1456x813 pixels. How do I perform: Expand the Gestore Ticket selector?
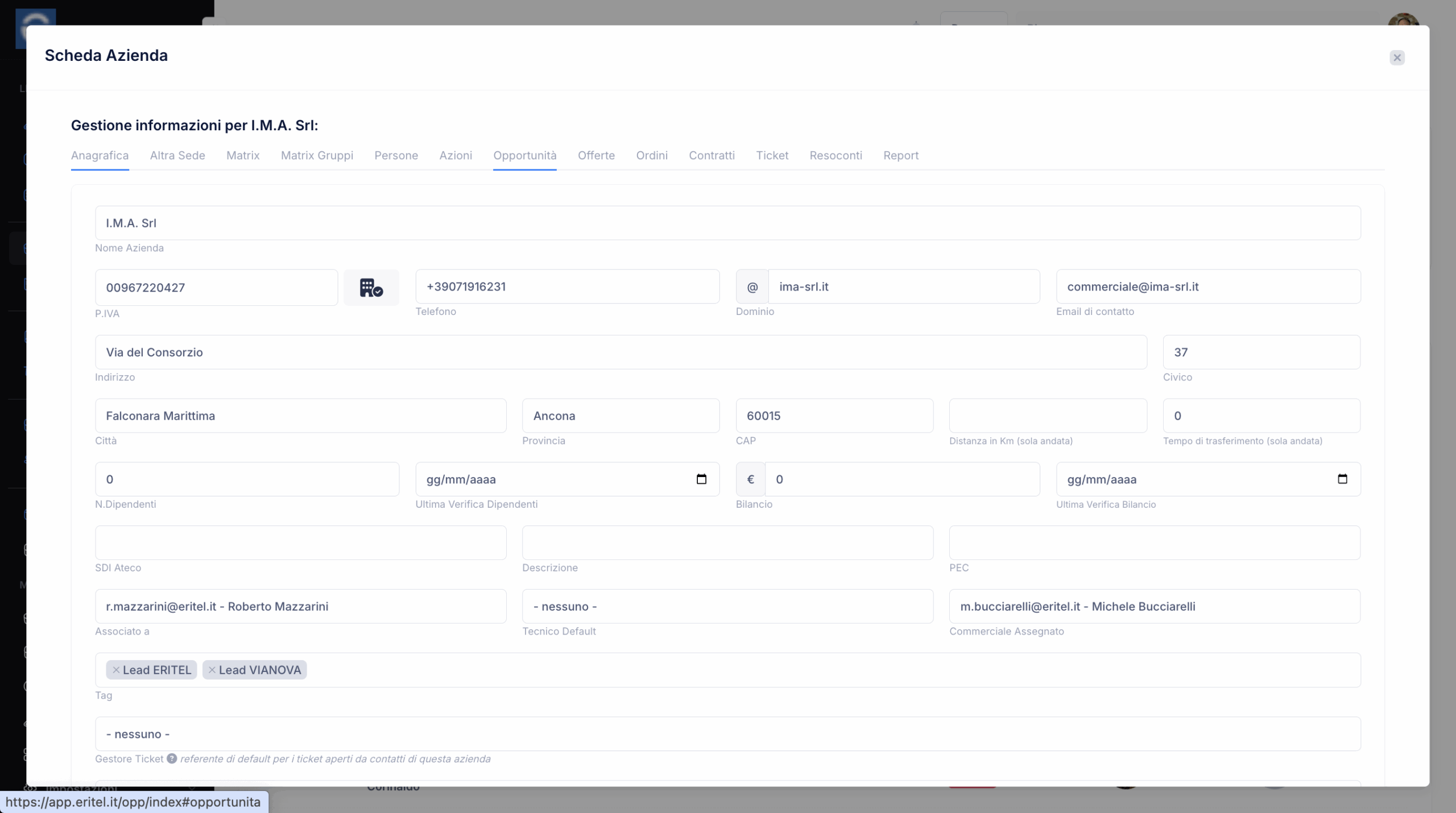727,733
